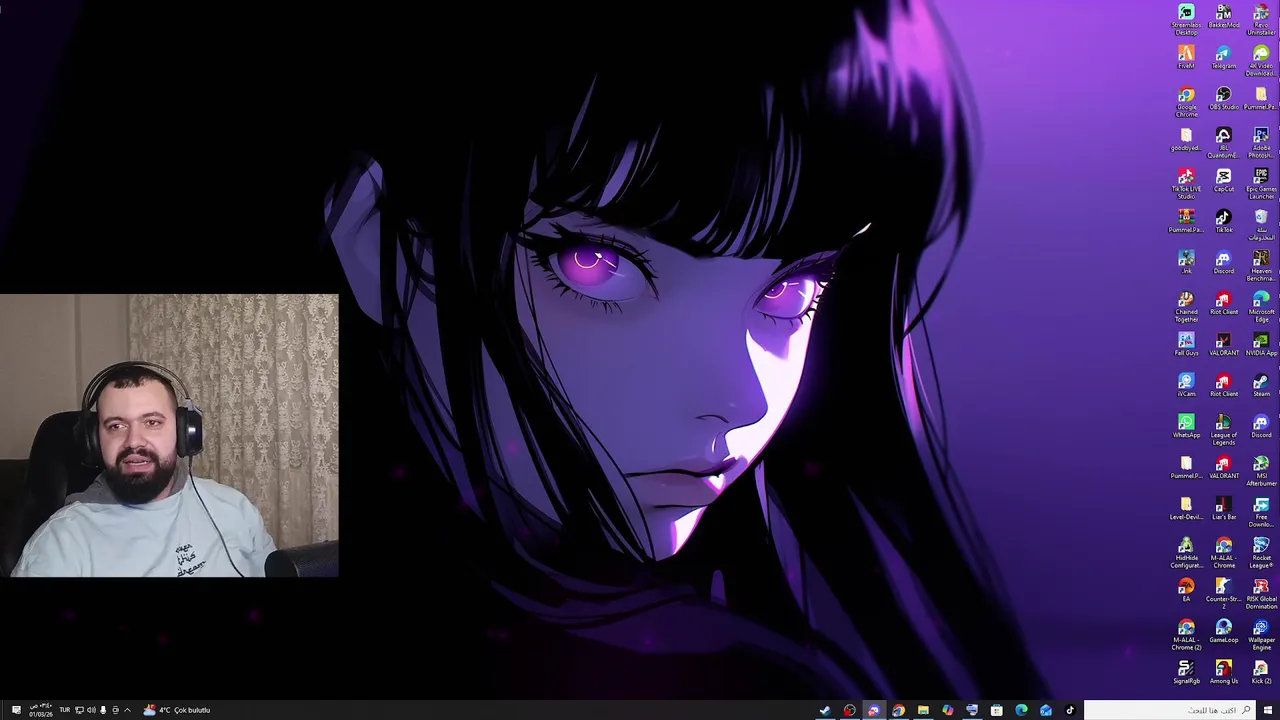Launch Wallpaper Engine from the desktop

point(1261,635)
